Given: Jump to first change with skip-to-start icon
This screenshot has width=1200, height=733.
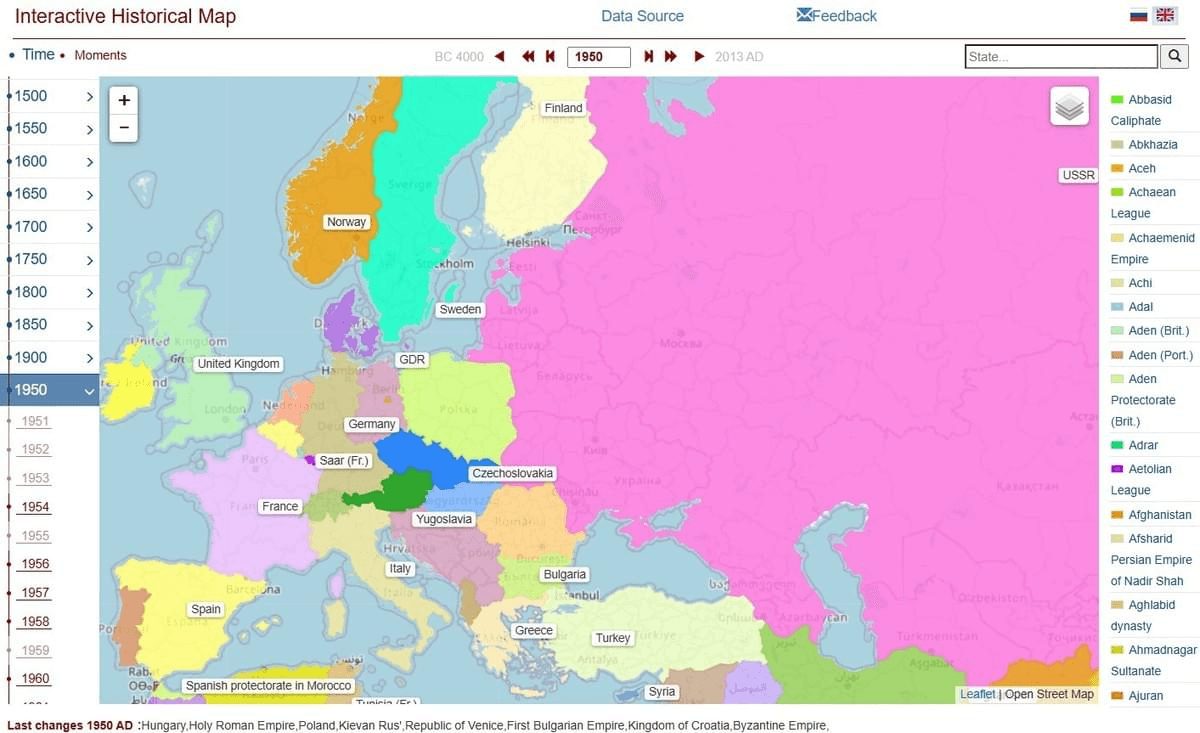Looking at the screenshot, I should 550,57.
